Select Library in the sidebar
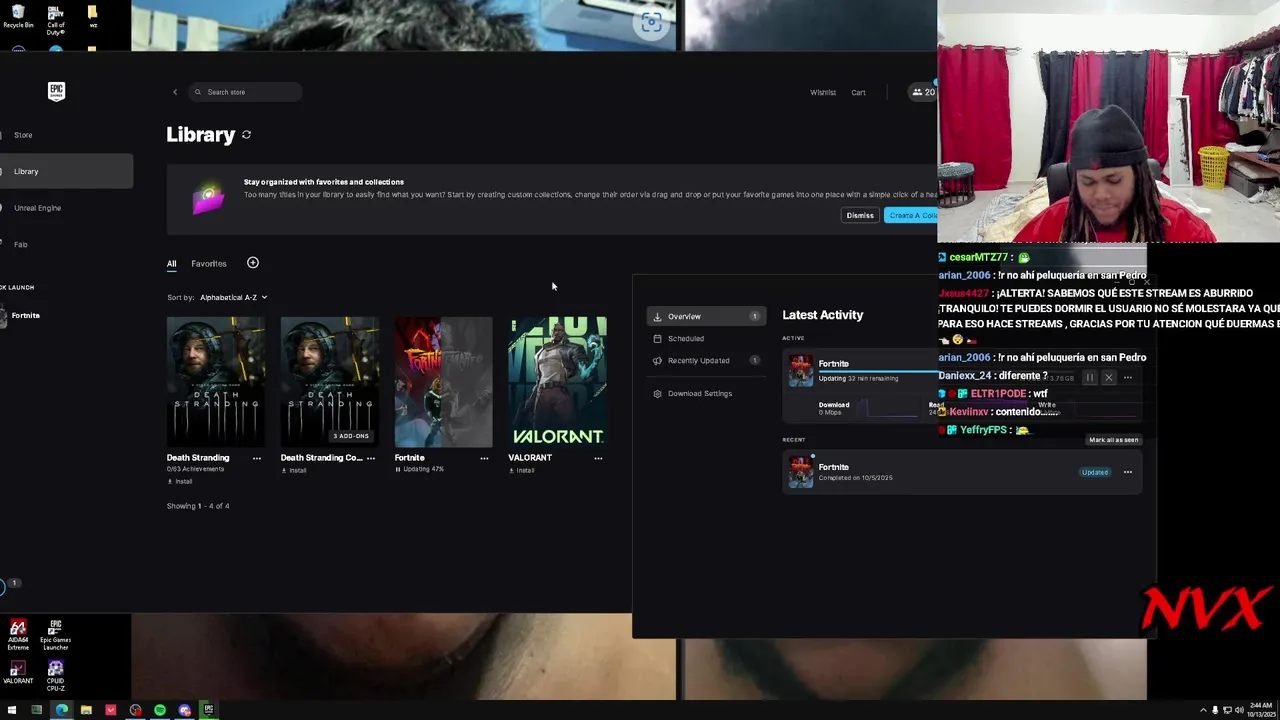Viewport: 1280px width, 720px height. [66, 171]
